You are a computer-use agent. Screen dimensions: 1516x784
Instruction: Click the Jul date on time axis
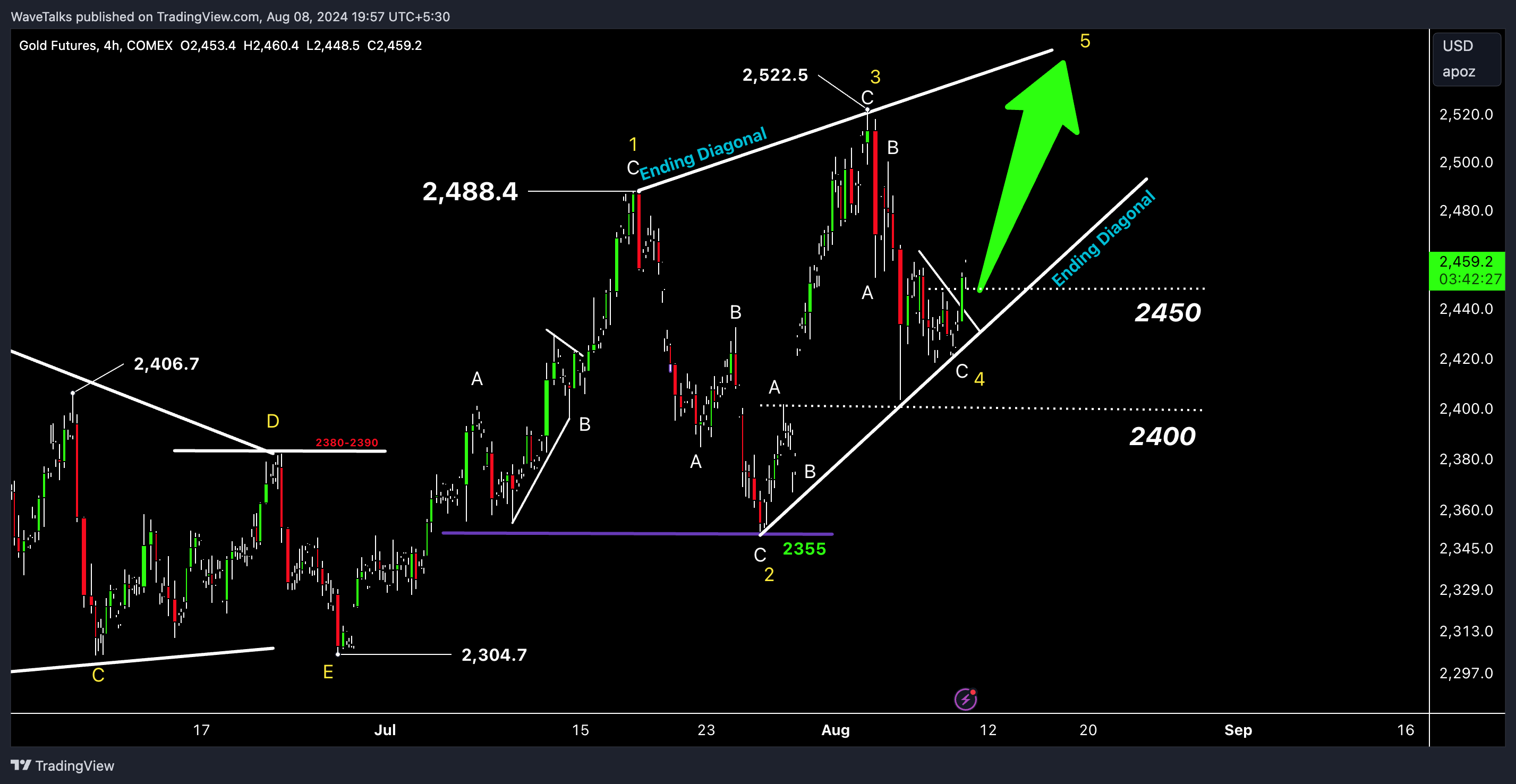[385, 730]
